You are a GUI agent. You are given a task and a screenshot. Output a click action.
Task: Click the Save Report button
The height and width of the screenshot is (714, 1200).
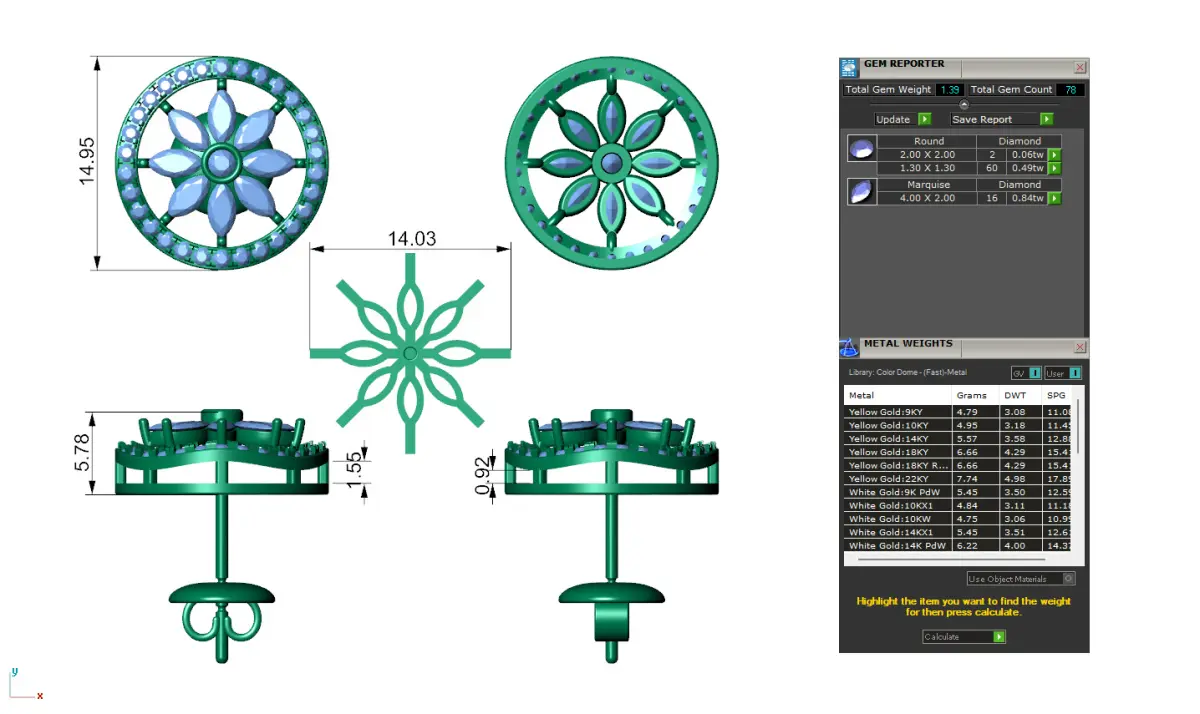(1001, 119)
